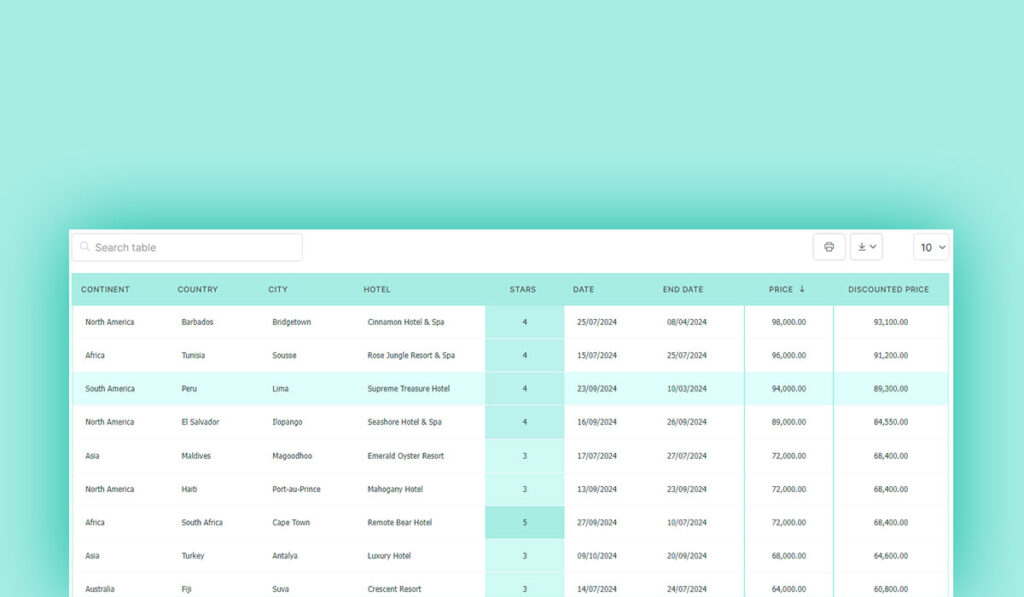
Task: Click the Discounted Price column header
Action: pos(888,290)
